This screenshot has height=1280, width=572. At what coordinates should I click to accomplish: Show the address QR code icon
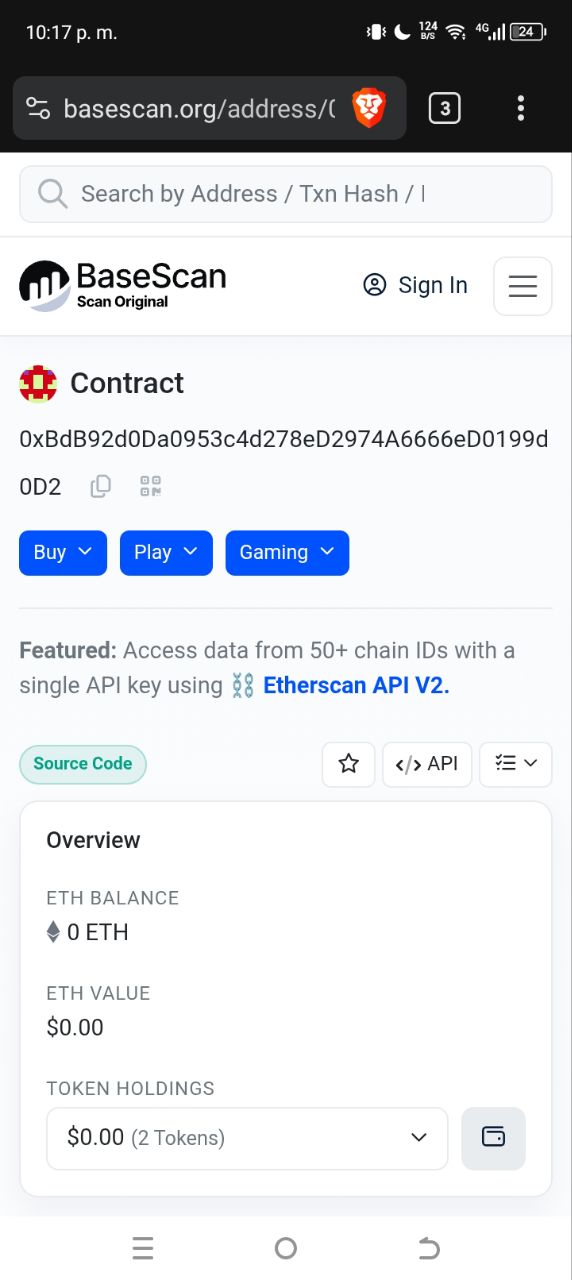click(x=151, y=487)
